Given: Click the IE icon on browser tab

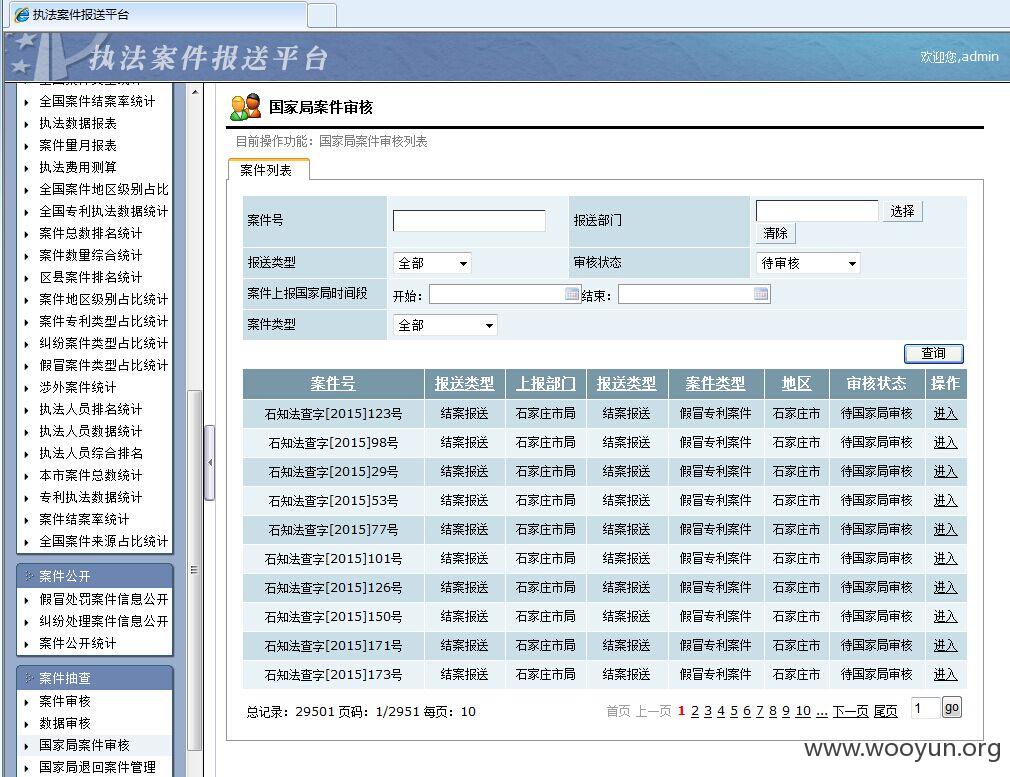Looking at the screenshot, I should coord(22,14).
